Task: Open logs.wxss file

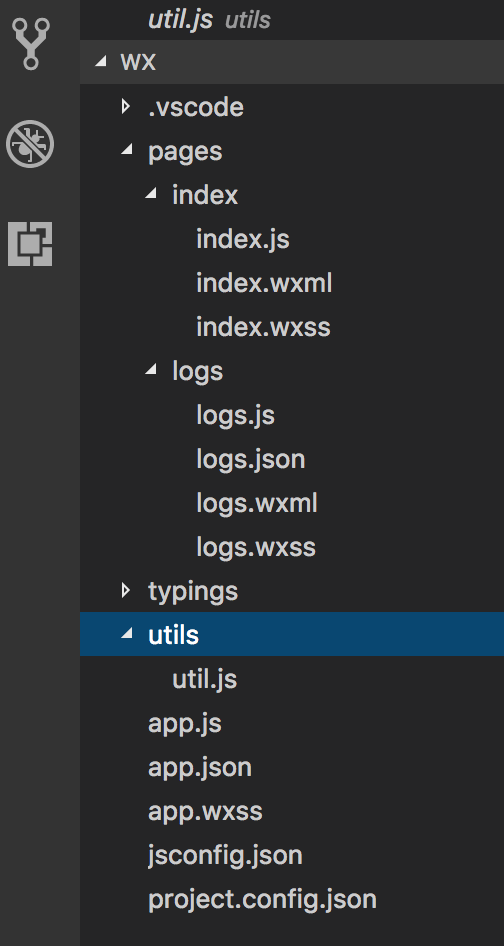Action: (x=256, y=548)
